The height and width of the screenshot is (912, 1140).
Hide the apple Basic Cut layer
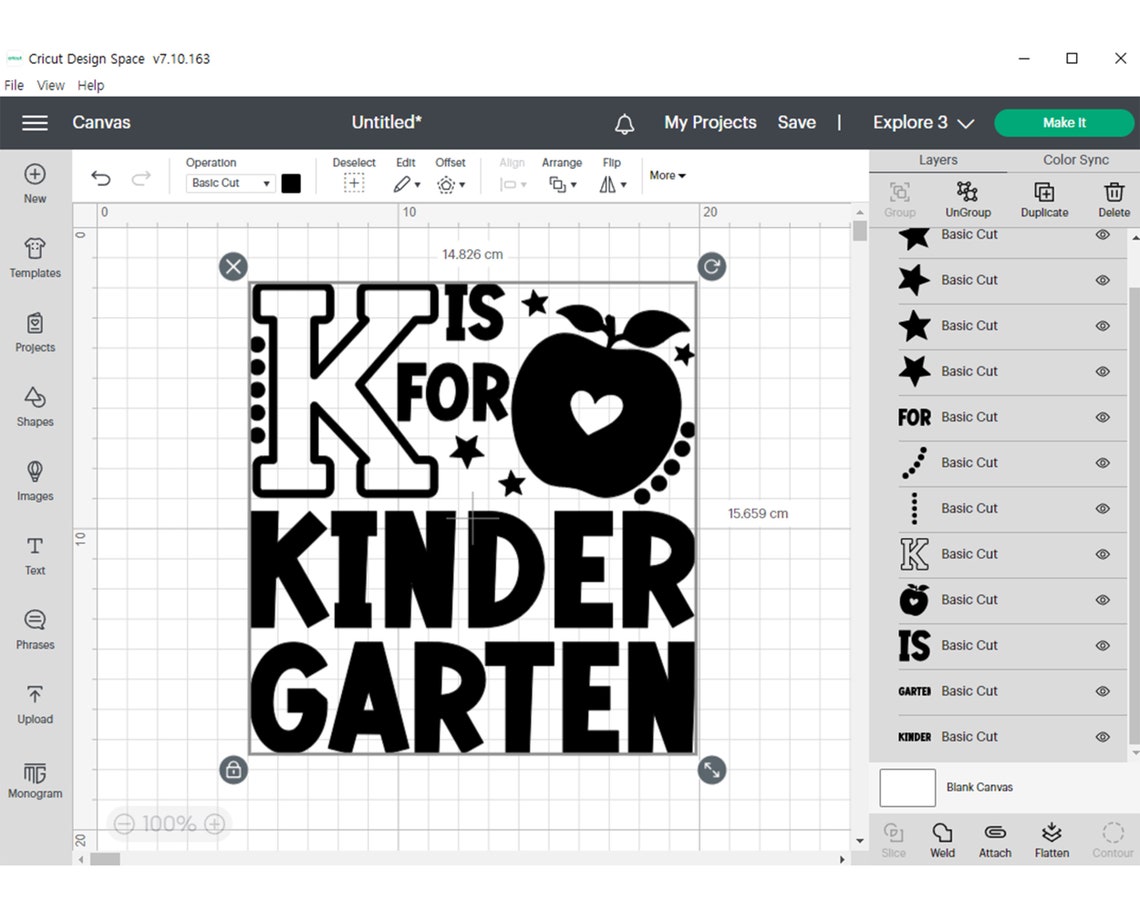click(1103, 599)
